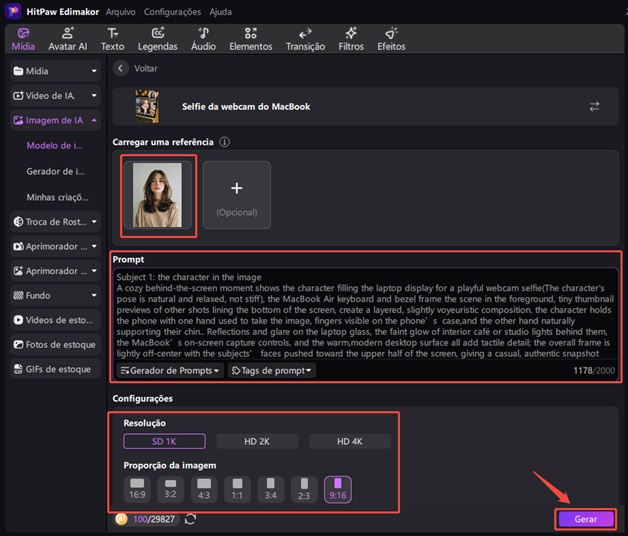Open the Áudio toolbar section
The height and width of the screenshot is (536, 628).
coord(203,39)
